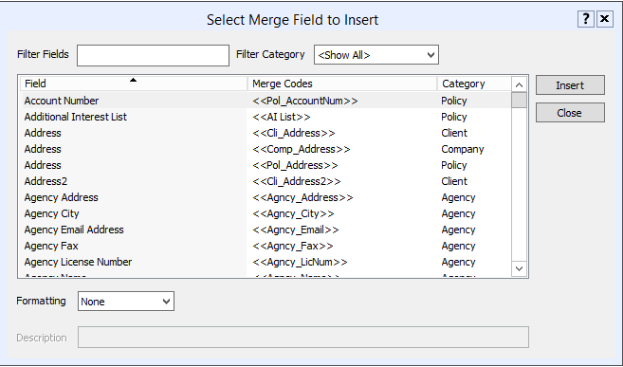Sort by the Merge Codes column header
This screenshot has width=623, height=367.
[x=342, y=83]
